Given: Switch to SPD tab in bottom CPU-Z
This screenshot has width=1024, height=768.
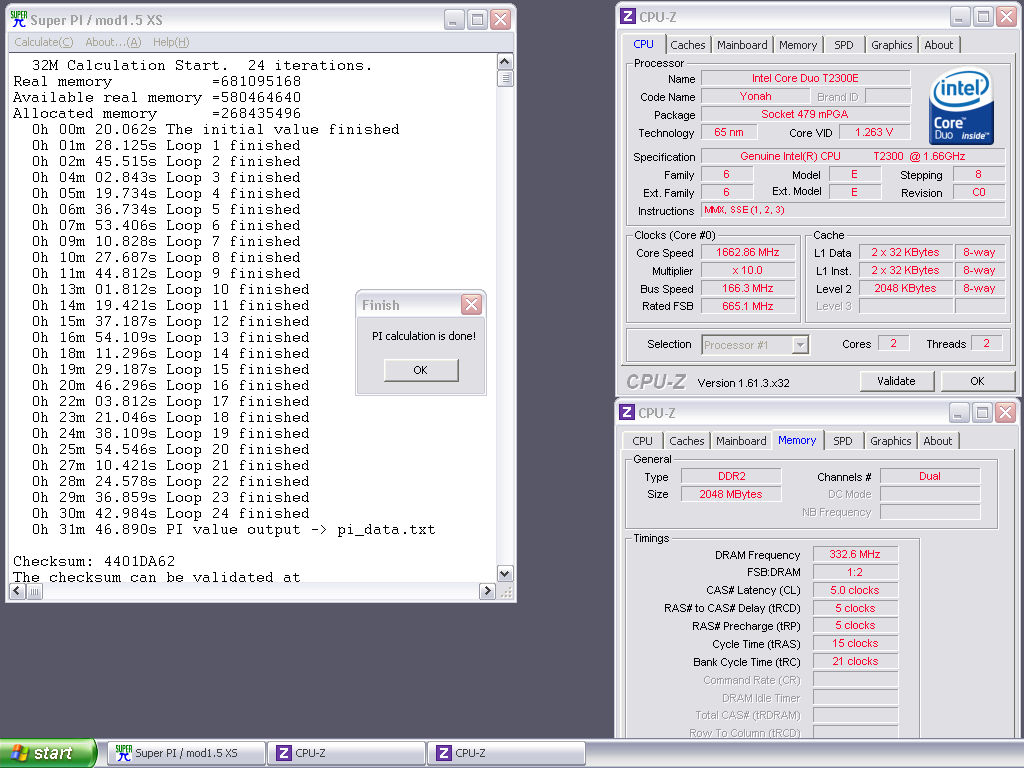Looking at the screenshot, I should click(842, 441).
